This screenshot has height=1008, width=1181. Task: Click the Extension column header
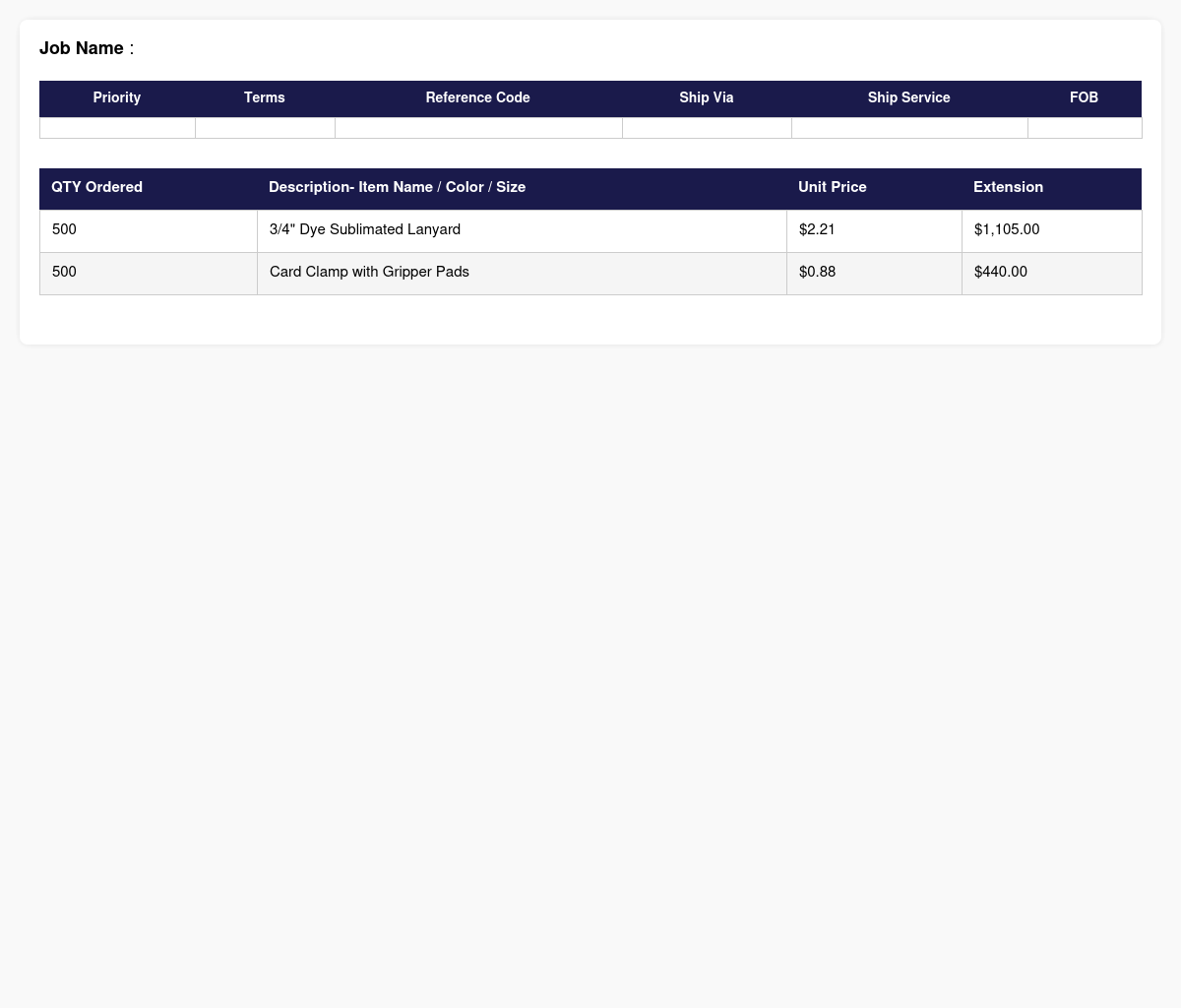click(1051, 188)
